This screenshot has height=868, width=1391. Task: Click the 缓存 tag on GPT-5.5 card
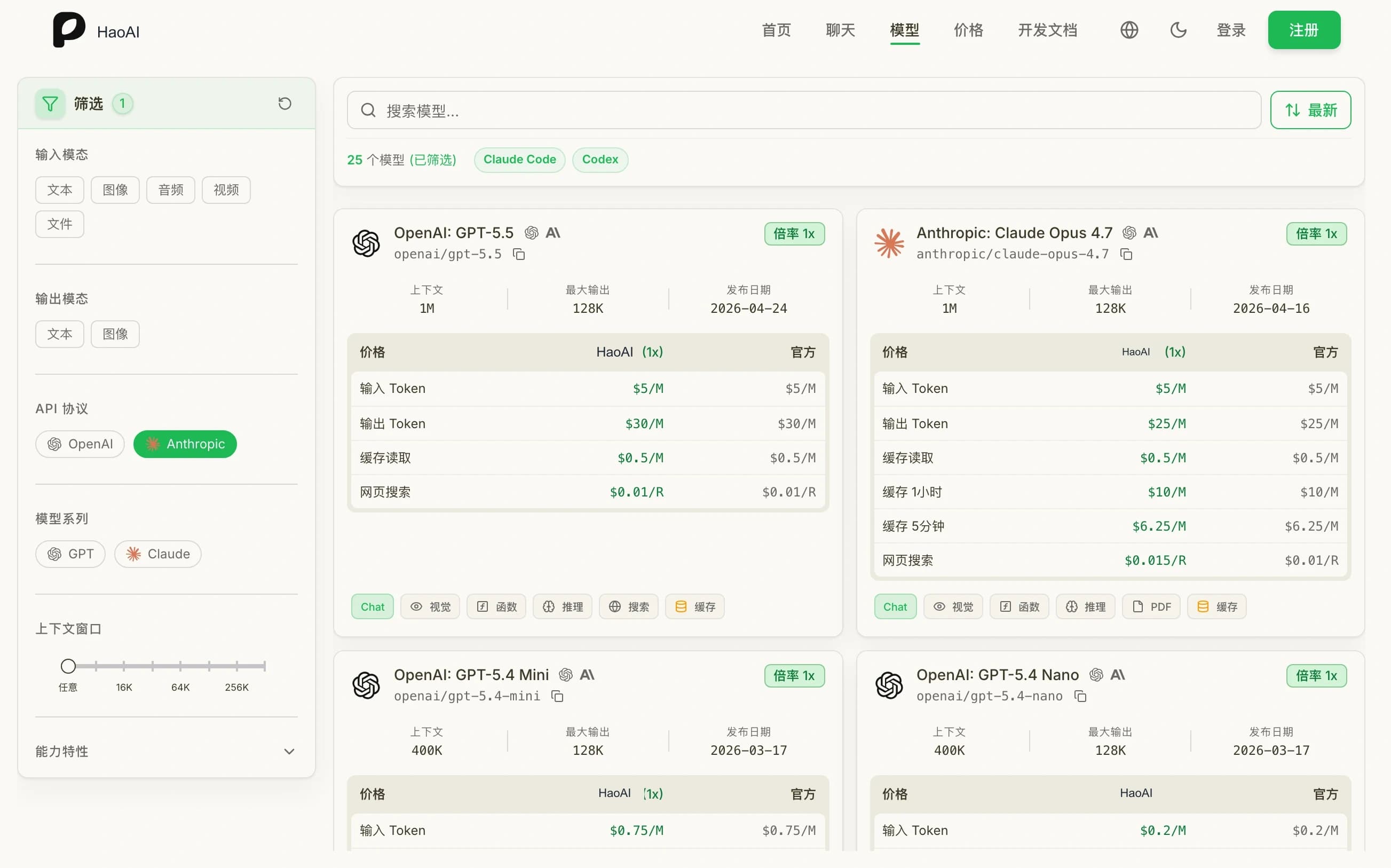tap(694, 607)
